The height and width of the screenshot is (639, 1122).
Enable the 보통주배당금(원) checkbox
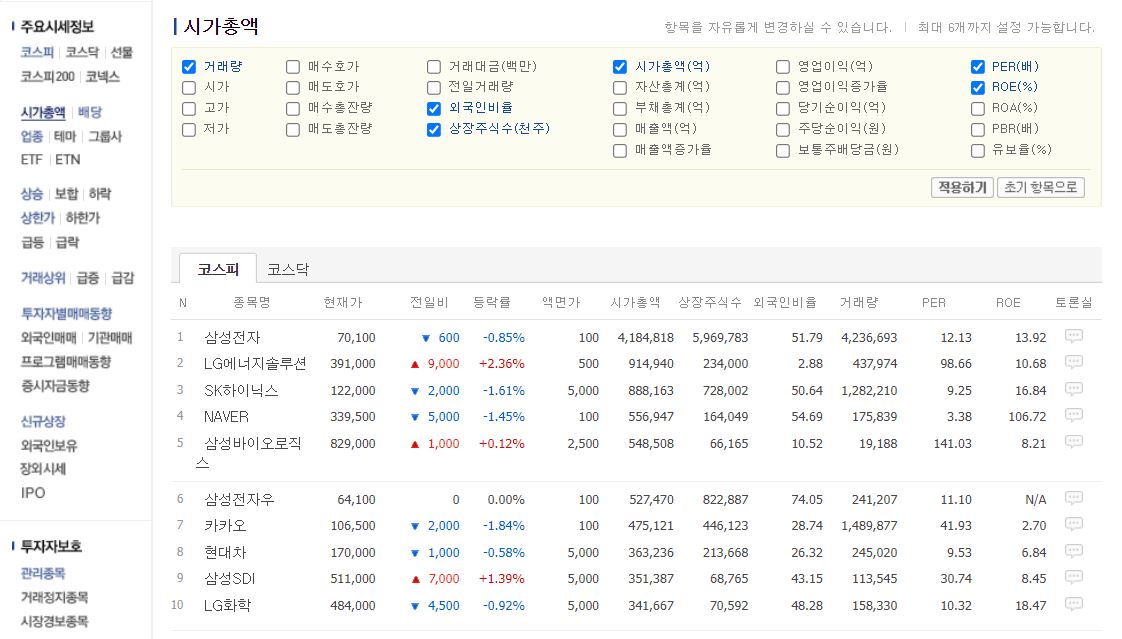783,150
